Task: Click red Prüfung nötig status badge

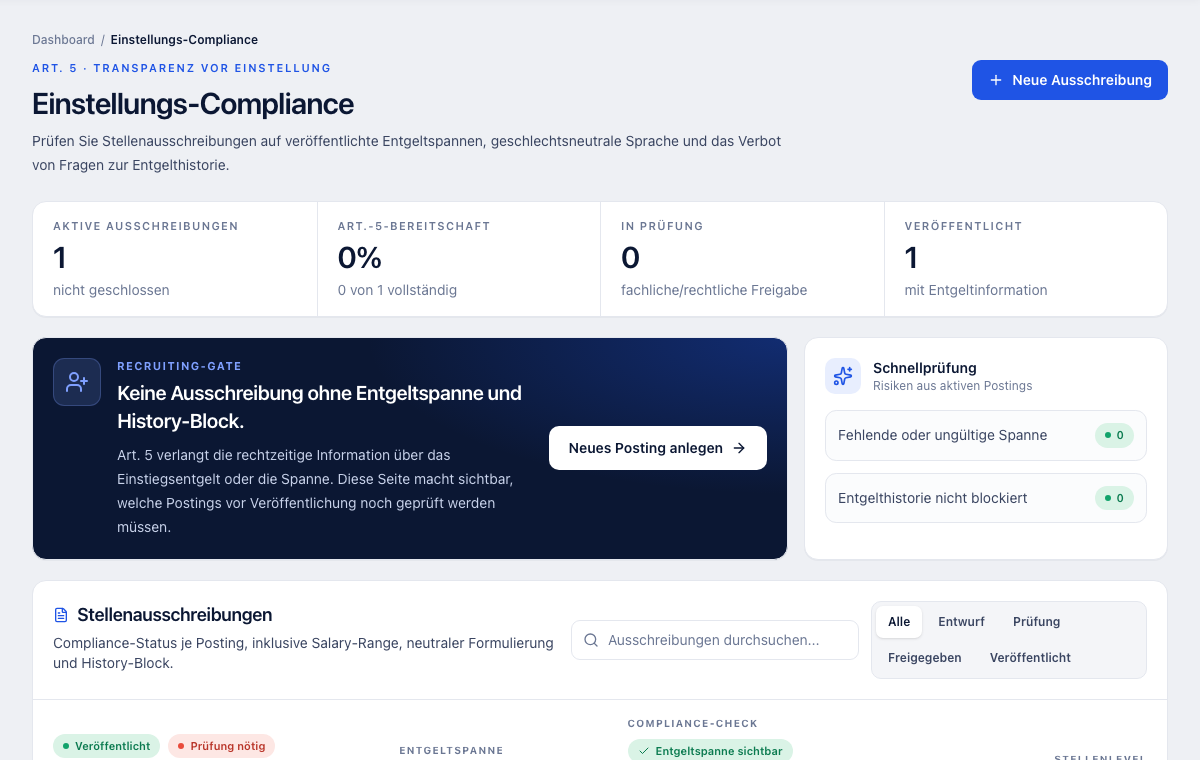Action: click(221, 746)
